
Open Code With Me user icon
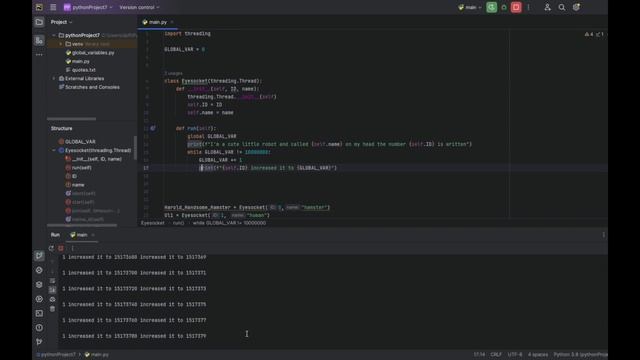(547, 7)
